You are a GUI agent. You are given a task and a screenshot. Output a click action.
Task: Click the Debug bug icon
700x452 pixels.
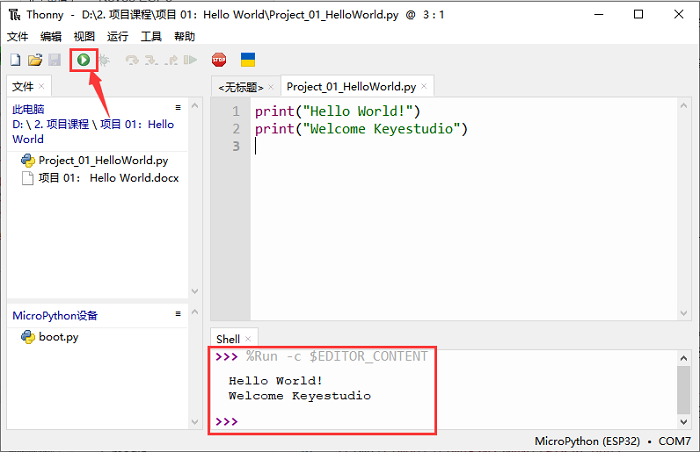click(103, 61)
